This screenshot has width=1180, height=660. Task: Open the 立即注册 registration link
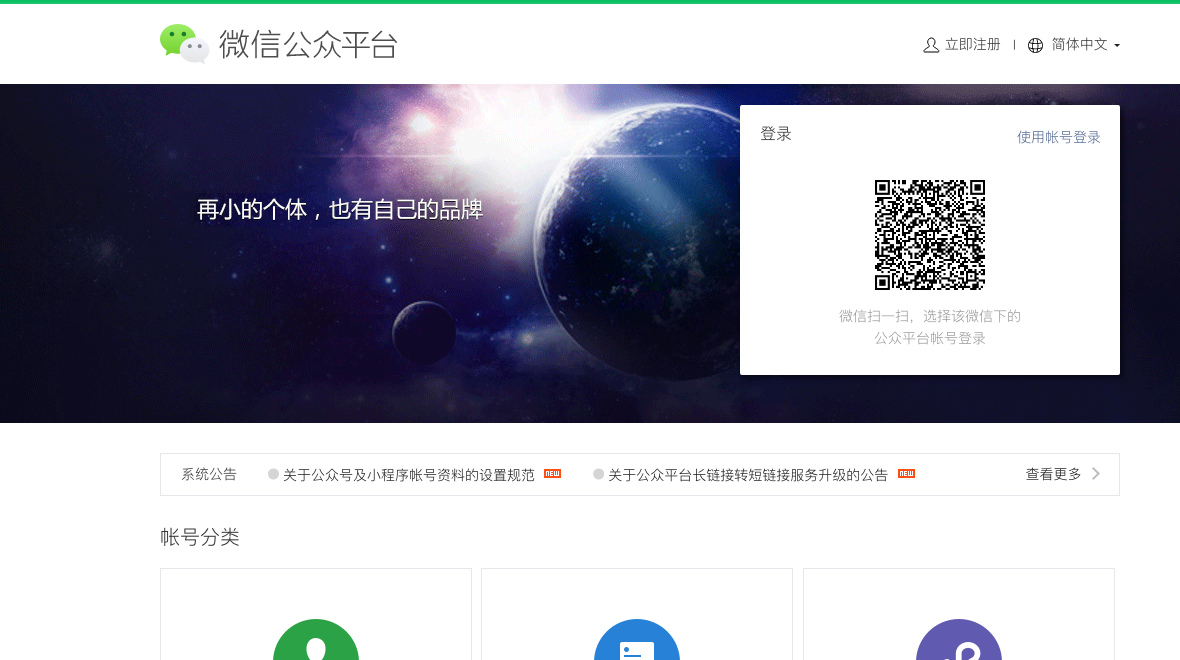[x=972, y=45]
